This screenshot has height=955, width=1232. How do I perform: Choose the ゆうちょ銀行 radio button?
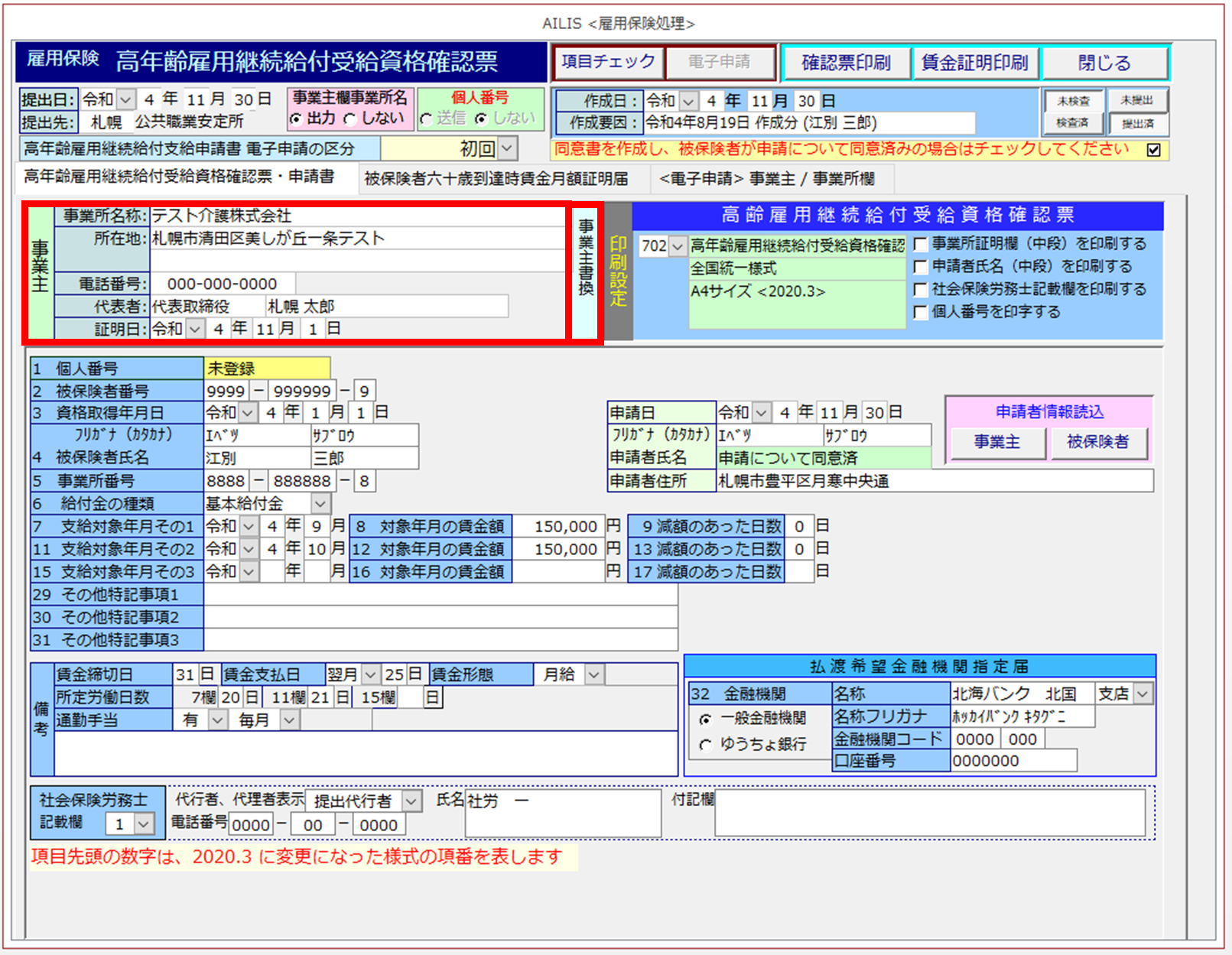(x=705, y=745)
